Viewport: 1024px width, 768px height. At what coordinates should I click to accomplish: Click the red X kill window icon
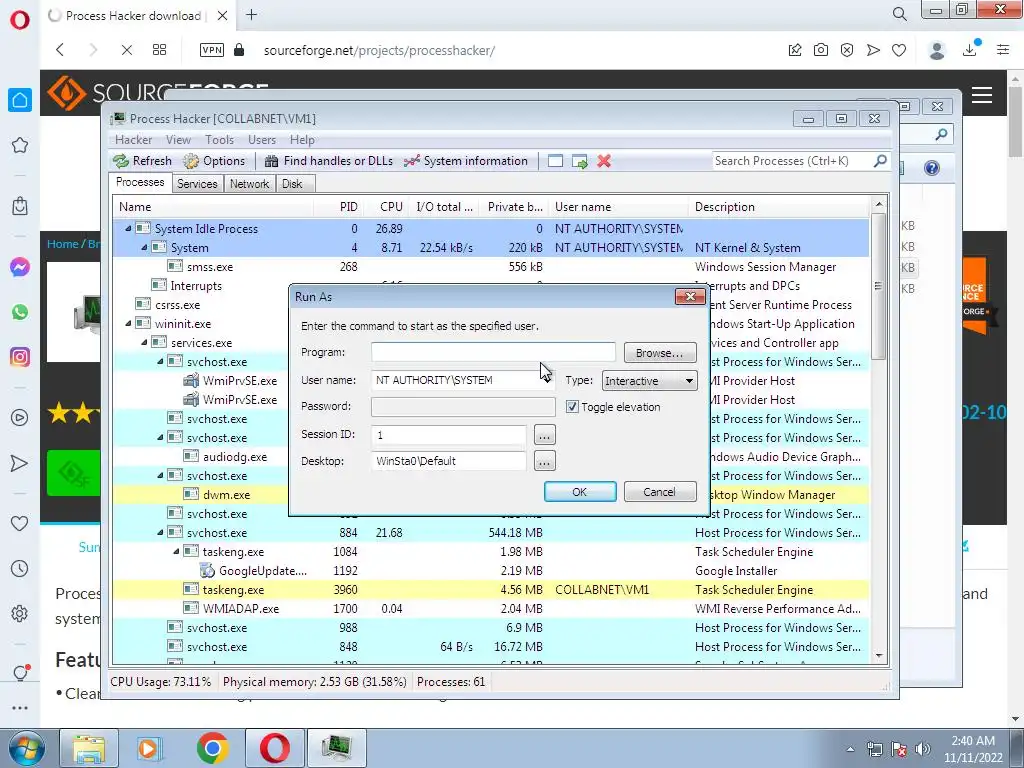604,161
